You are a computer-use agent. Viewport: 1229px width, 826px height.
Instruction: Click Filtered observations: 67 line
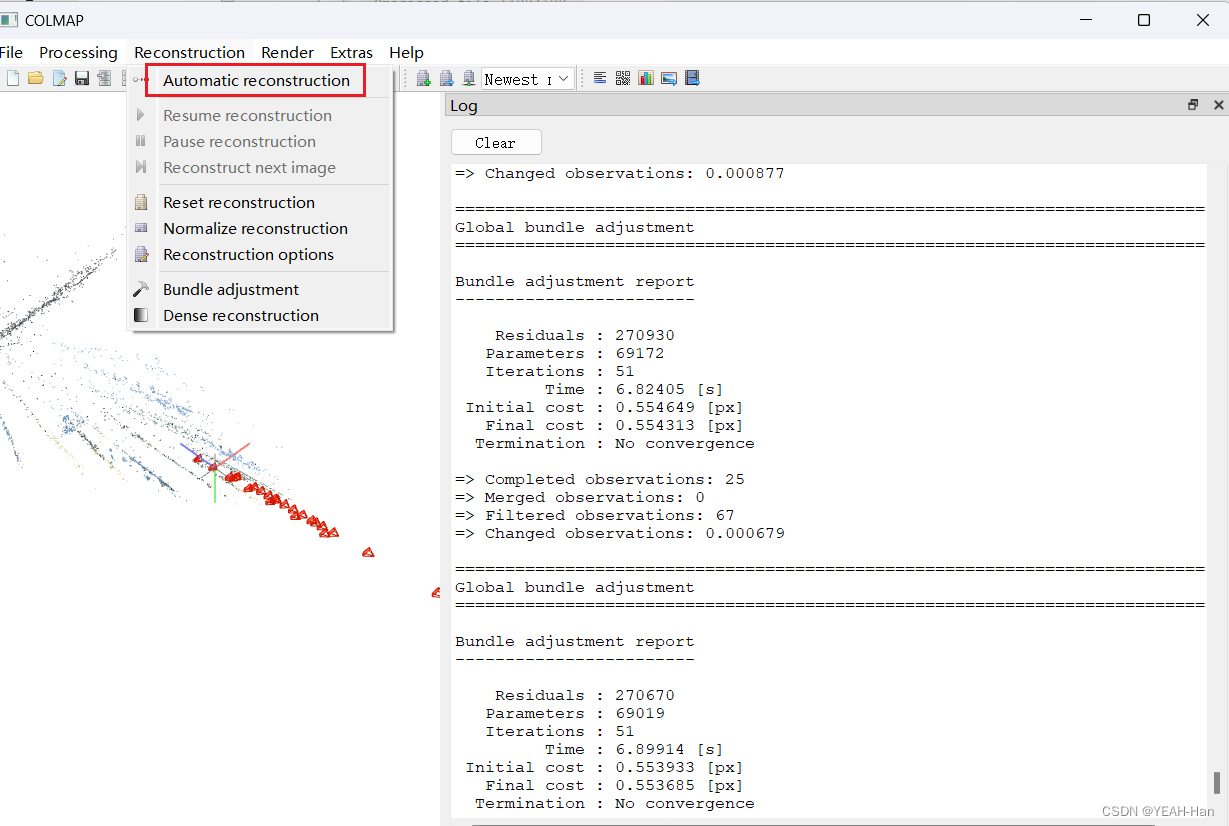tap(595, 515)
